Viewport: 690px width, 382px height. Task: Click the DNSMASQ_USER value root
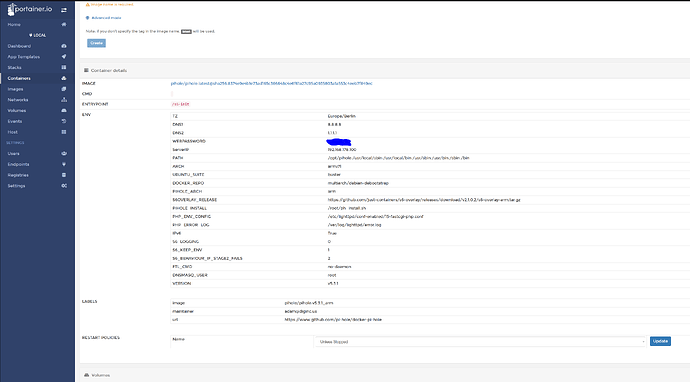click(x=332, y=275)
